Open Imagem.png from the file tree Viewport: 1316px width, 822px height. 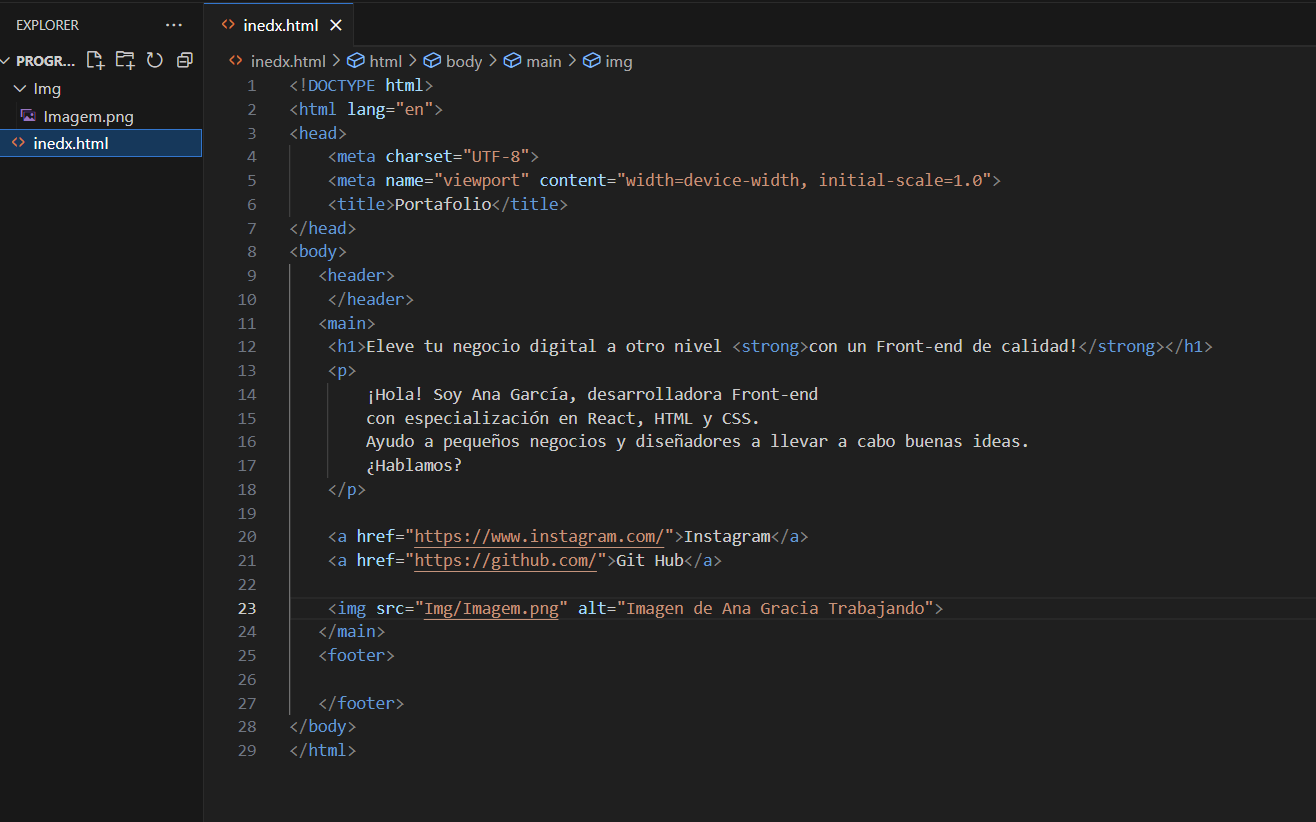tap(88, 116)
